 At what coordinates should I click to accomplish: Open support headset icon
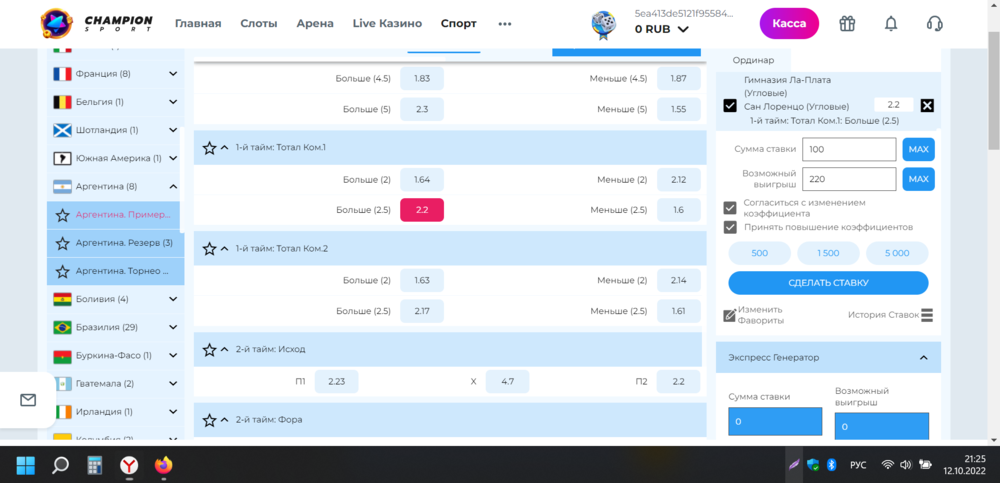(x=934, y=24)
